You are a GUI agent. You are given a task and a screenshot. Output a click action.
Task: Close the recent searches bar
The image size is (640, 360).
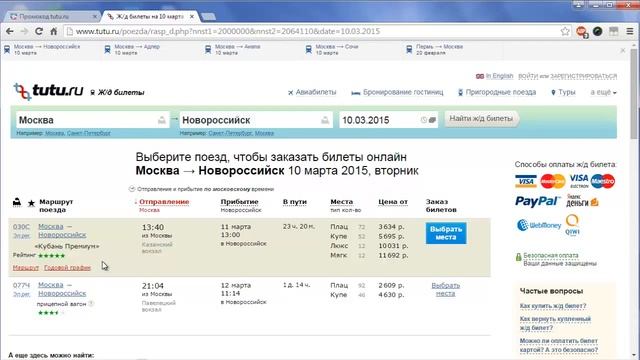coord(623,50)
